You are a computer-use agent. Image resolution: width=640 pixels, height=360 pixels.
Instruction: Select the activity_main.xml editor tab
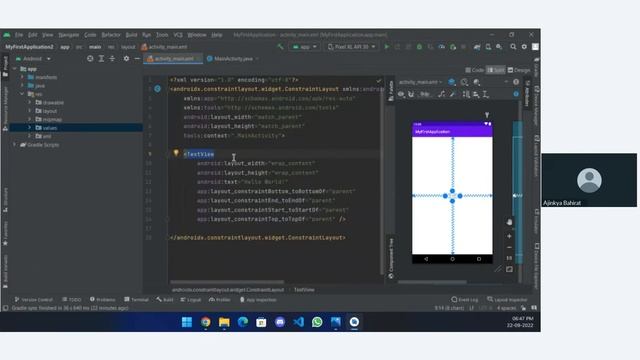pos(174,59)
